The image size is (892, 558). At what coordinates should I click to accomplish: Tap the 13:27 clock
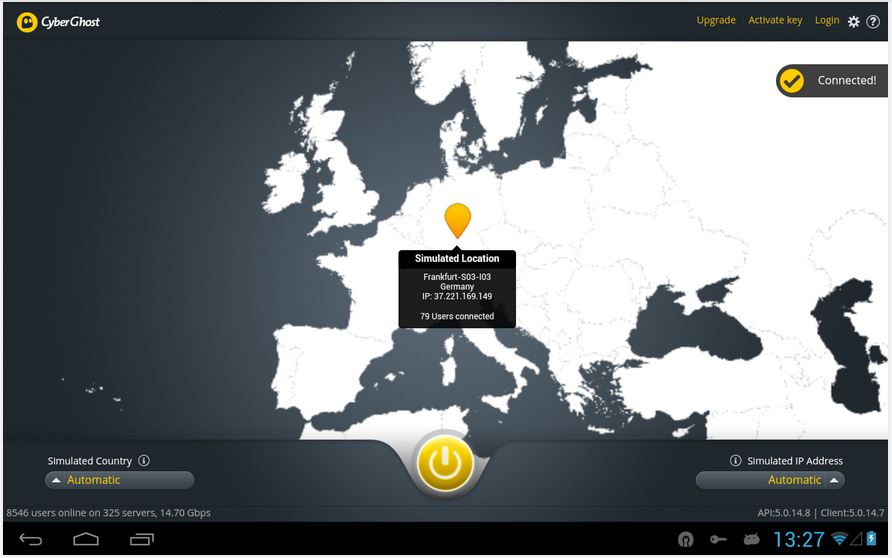pos(799,539)
